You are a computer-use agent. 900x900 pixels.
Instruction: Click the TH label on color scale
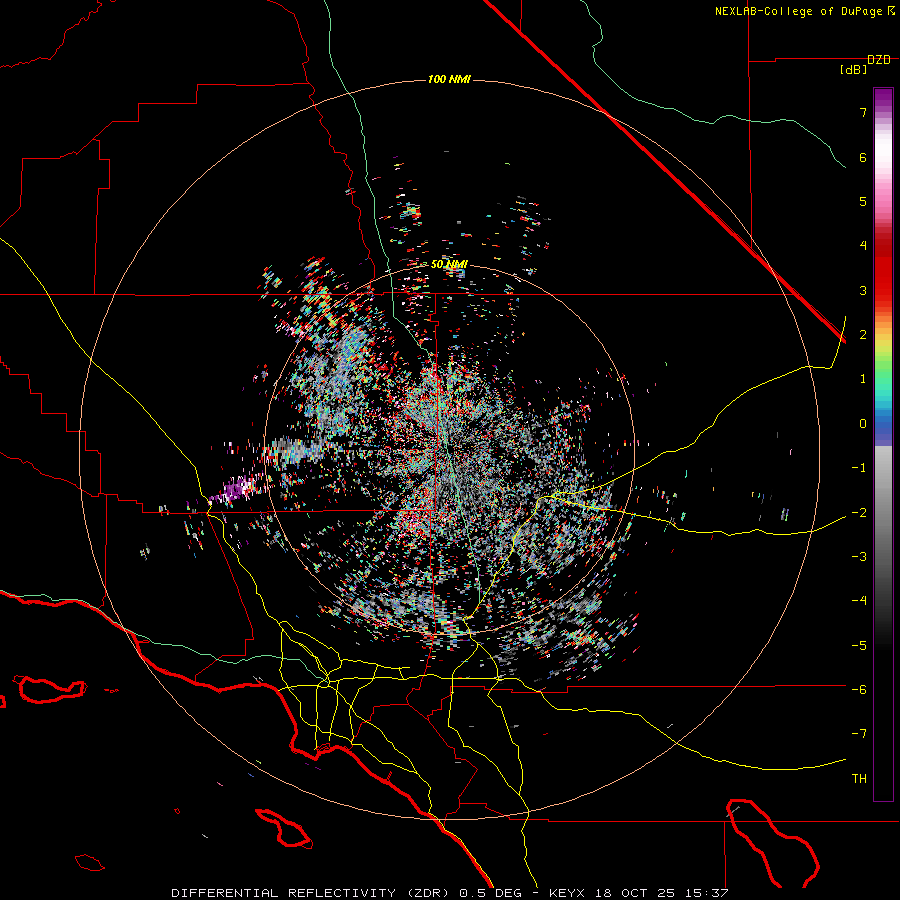[859, 779]
